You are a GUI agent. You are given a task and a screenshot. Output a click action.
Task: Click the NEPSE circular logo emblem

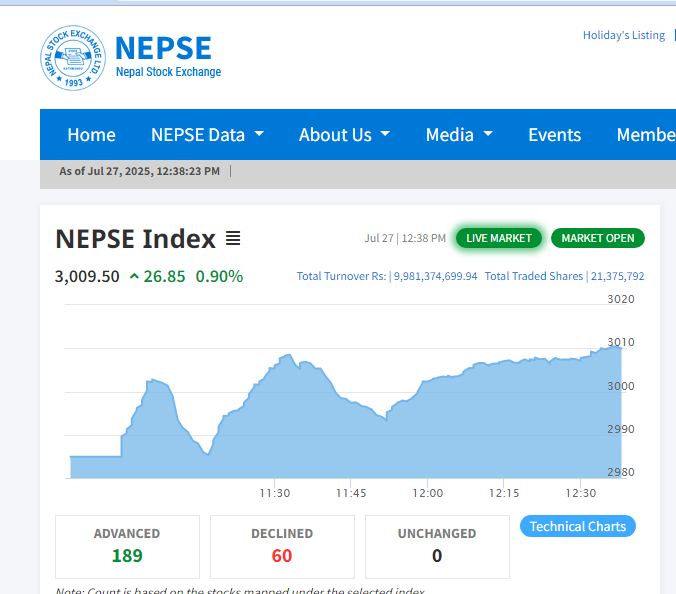click(72, 57)
